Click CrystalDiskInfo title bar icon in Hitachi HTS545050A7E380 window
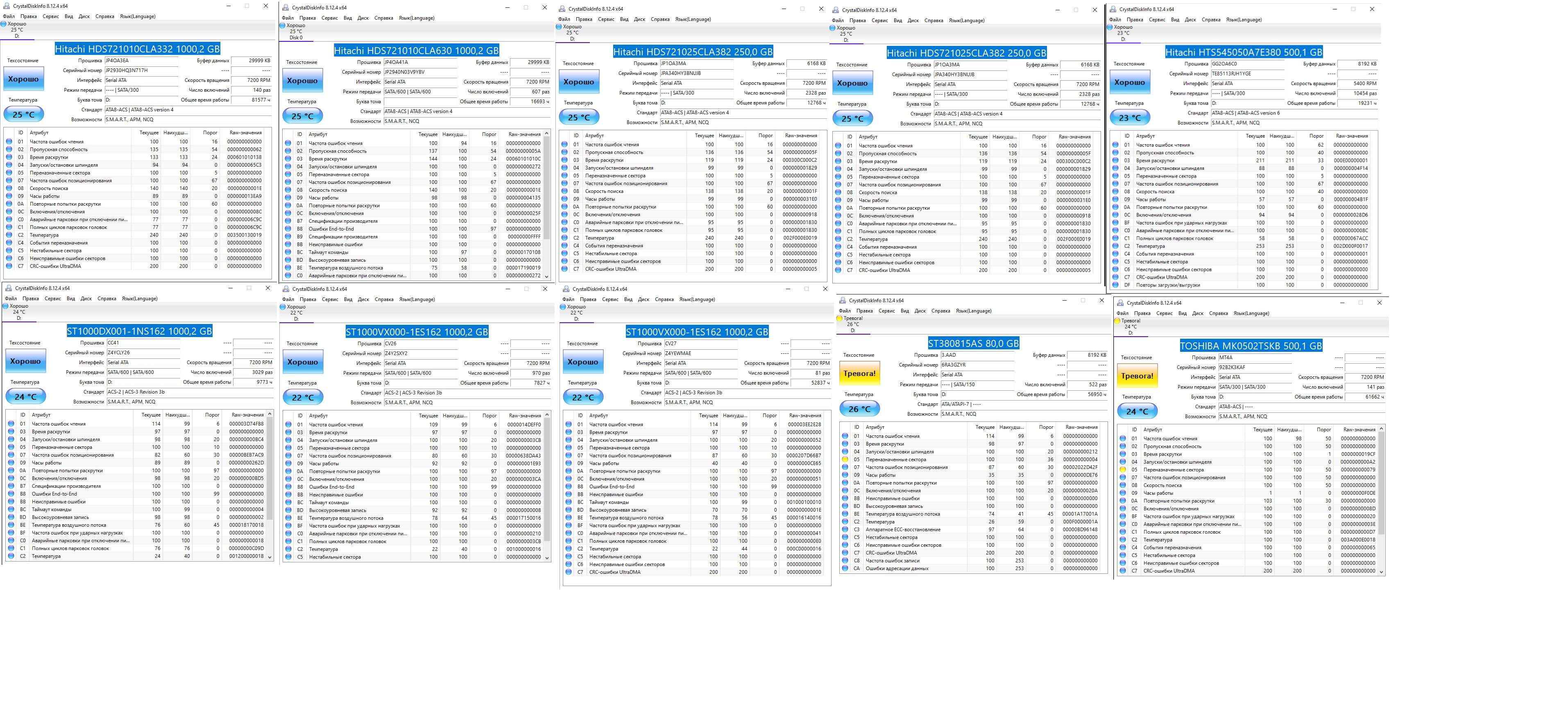This screenshot has width=1568, height=711. (x=1114, y=9)
